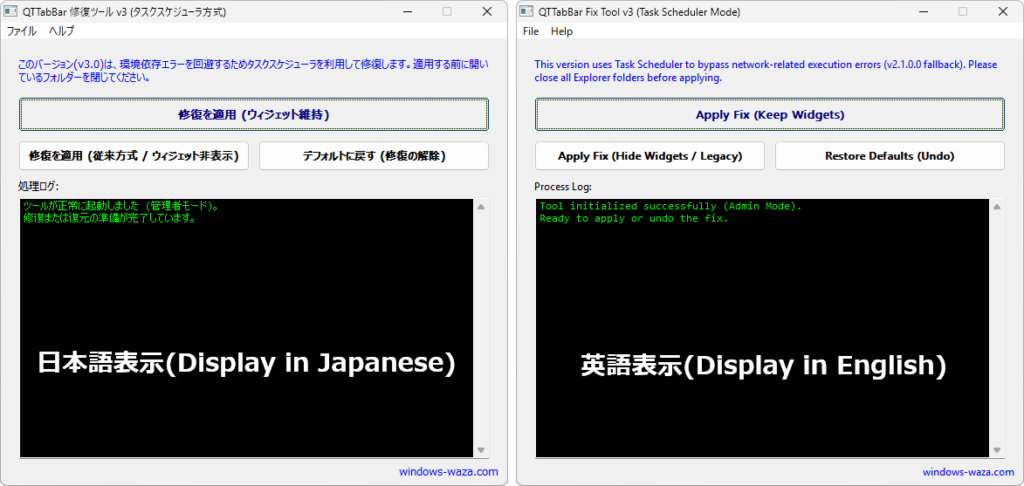Click 修復を適用 (従来方式 / ウィジェット非表示) button

134,155
